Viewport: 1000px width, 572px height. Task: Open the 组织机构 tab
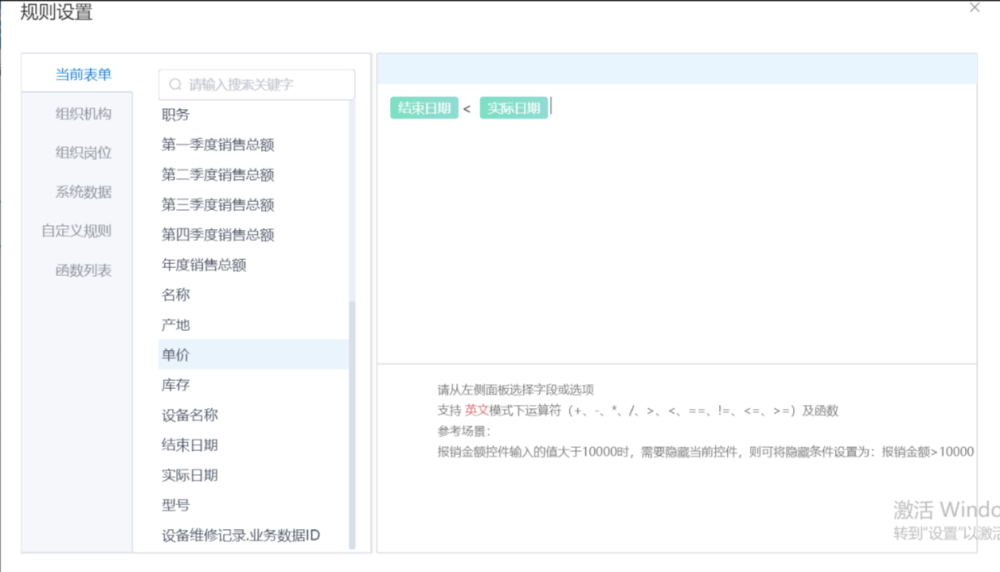(x=83, y=114)
